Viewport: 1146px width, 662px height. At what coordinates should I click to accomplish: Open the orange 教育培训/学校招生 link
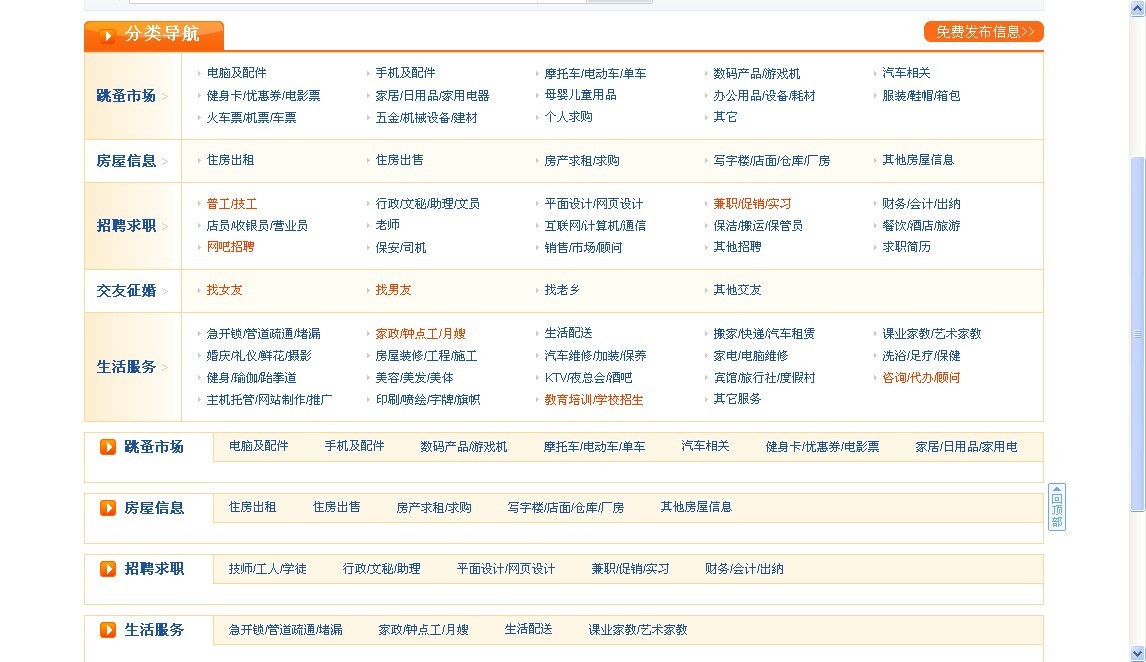pos(593,400)
